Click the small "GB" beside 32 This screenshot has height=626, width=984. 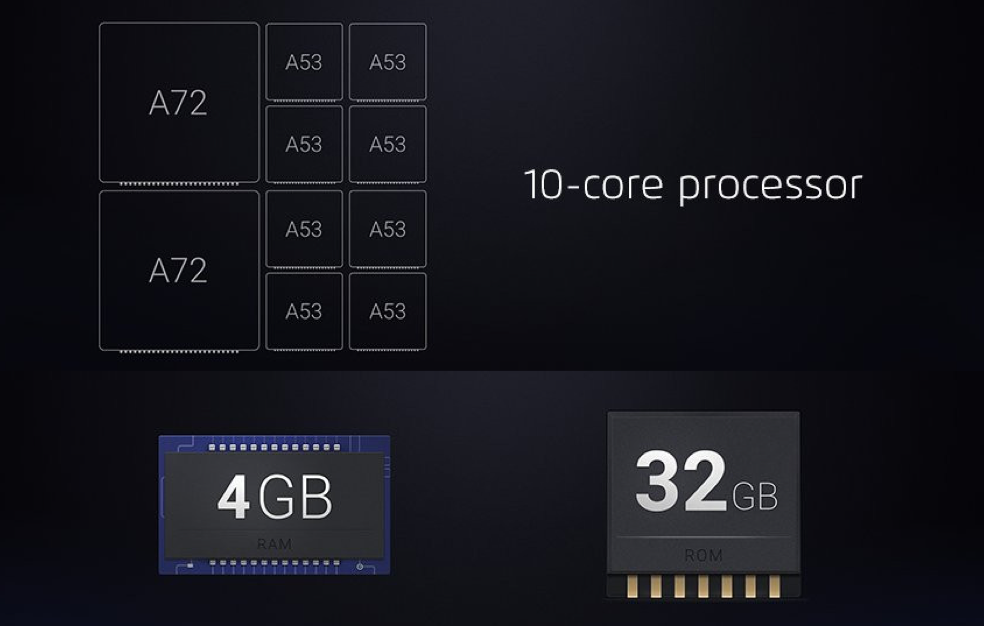point(755,496)
